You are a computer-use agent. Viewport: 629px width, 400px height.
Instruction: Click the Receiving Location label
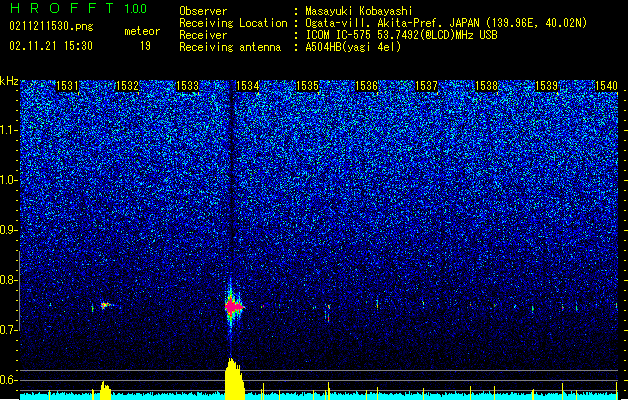(x=233, y=23)
